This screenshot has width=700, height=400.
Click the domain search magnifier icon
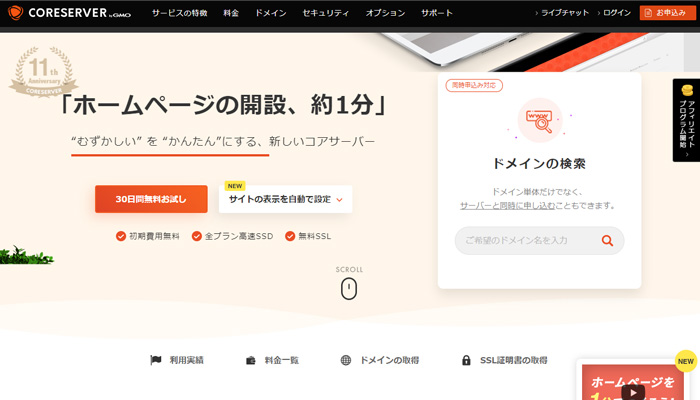click(607, 241)
